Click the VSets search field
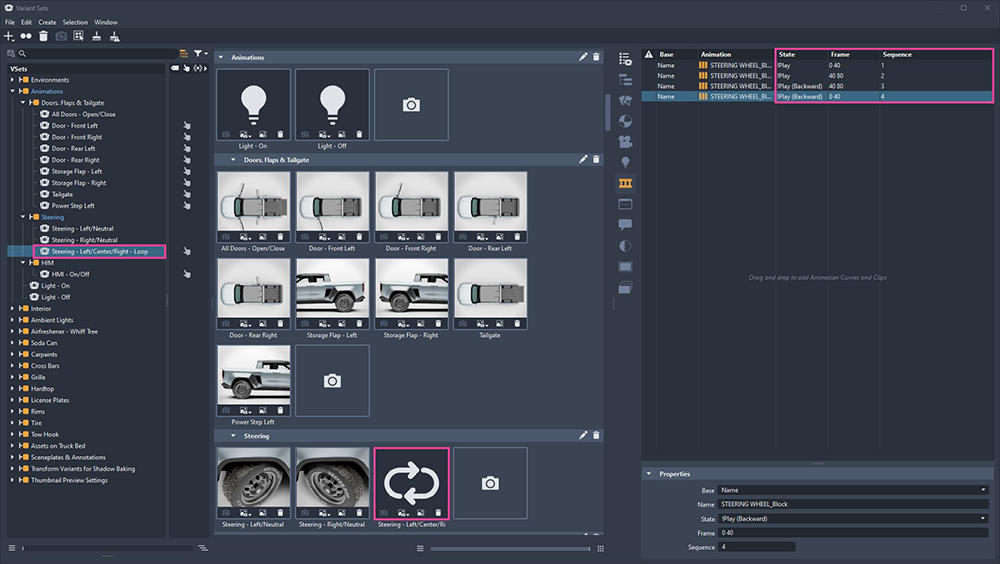 tap(99, 54)
